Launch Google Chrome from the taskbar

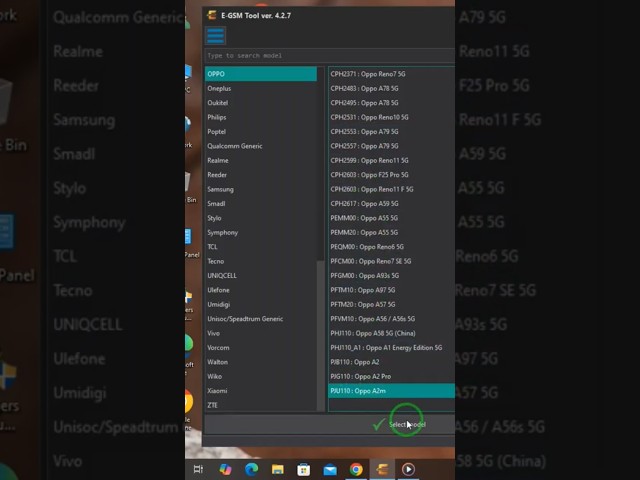356,469
